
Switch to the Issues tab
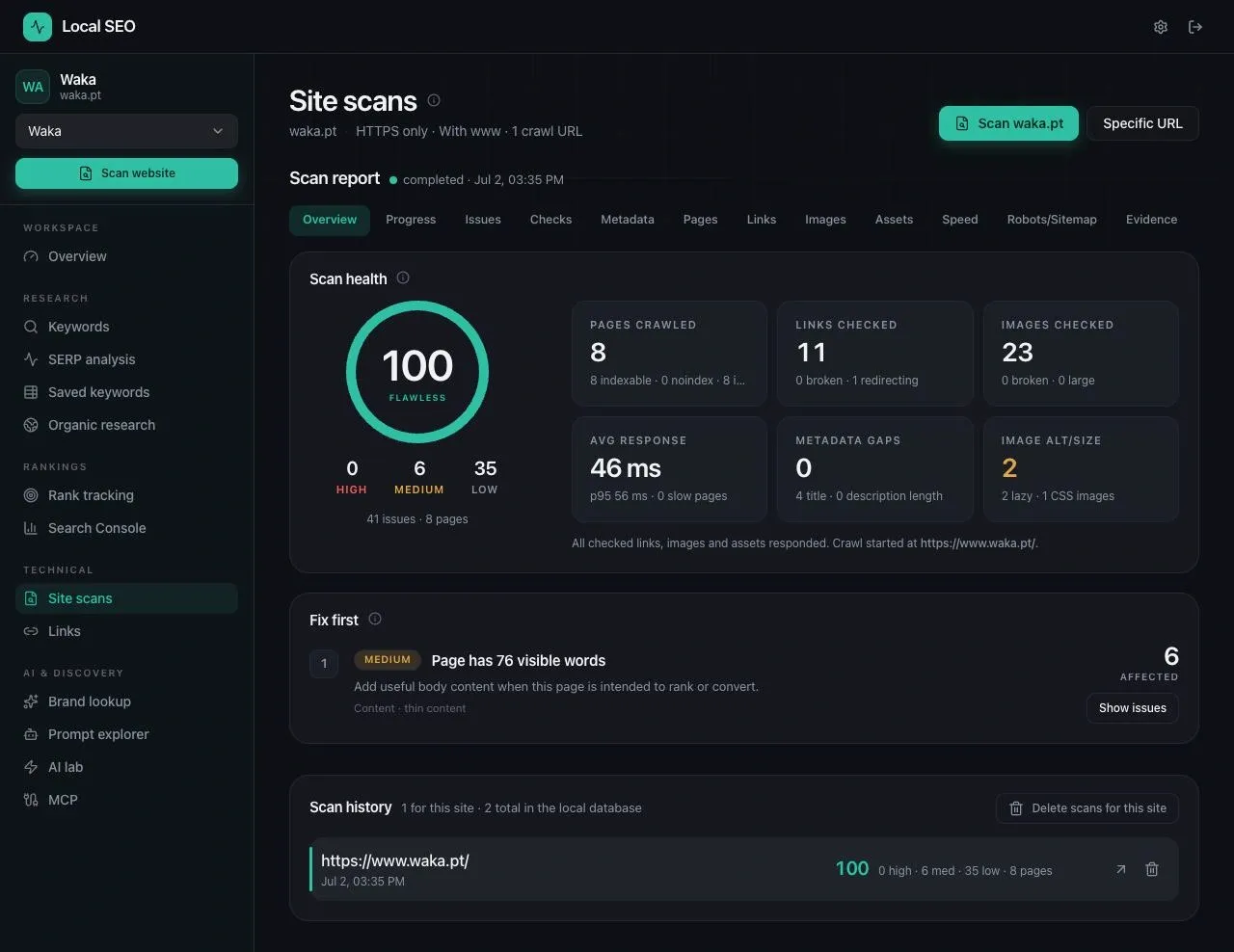pyautogui.click(x=483, y=220)
